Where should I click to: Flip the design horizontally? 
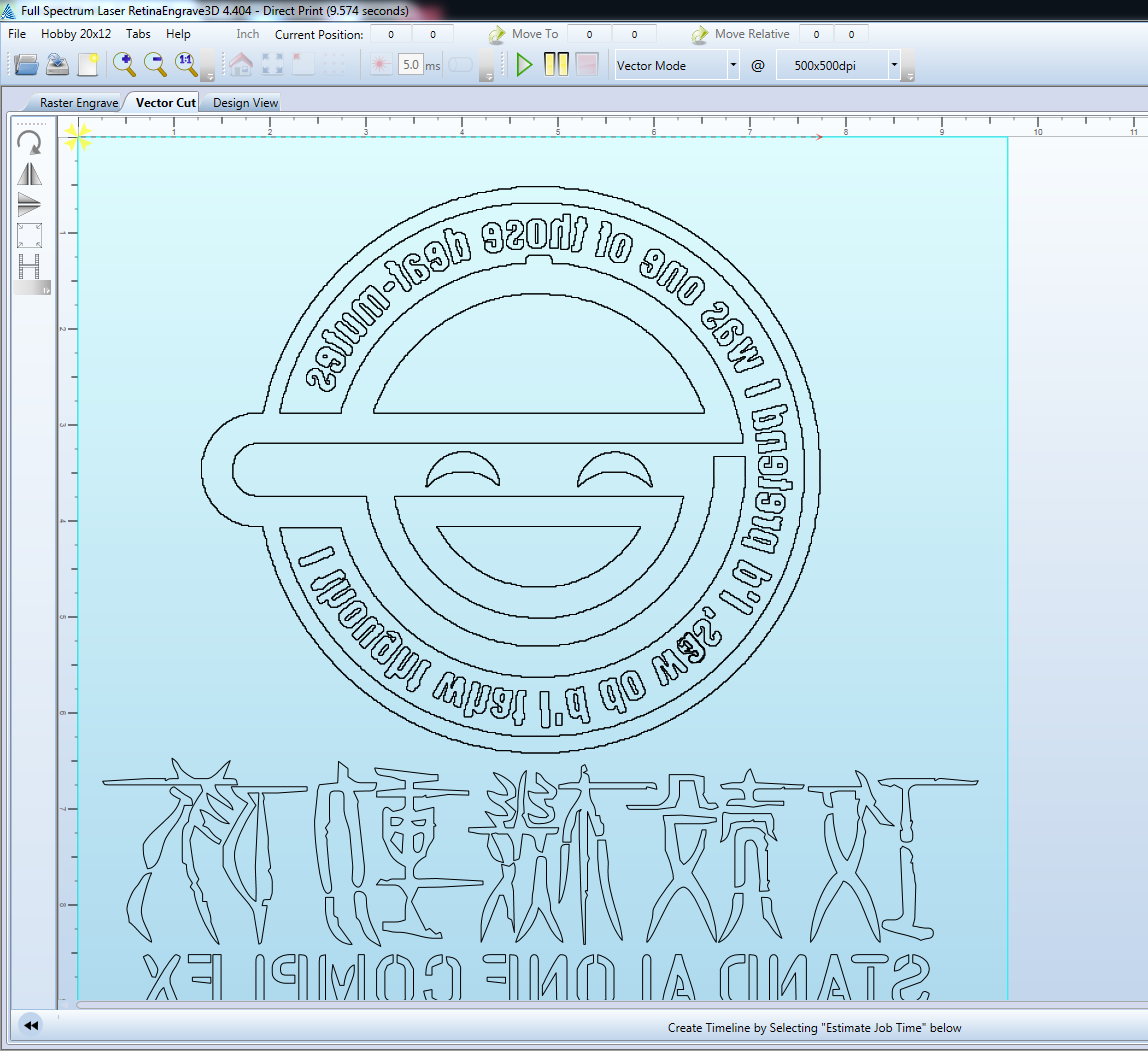tap(29, 174)
